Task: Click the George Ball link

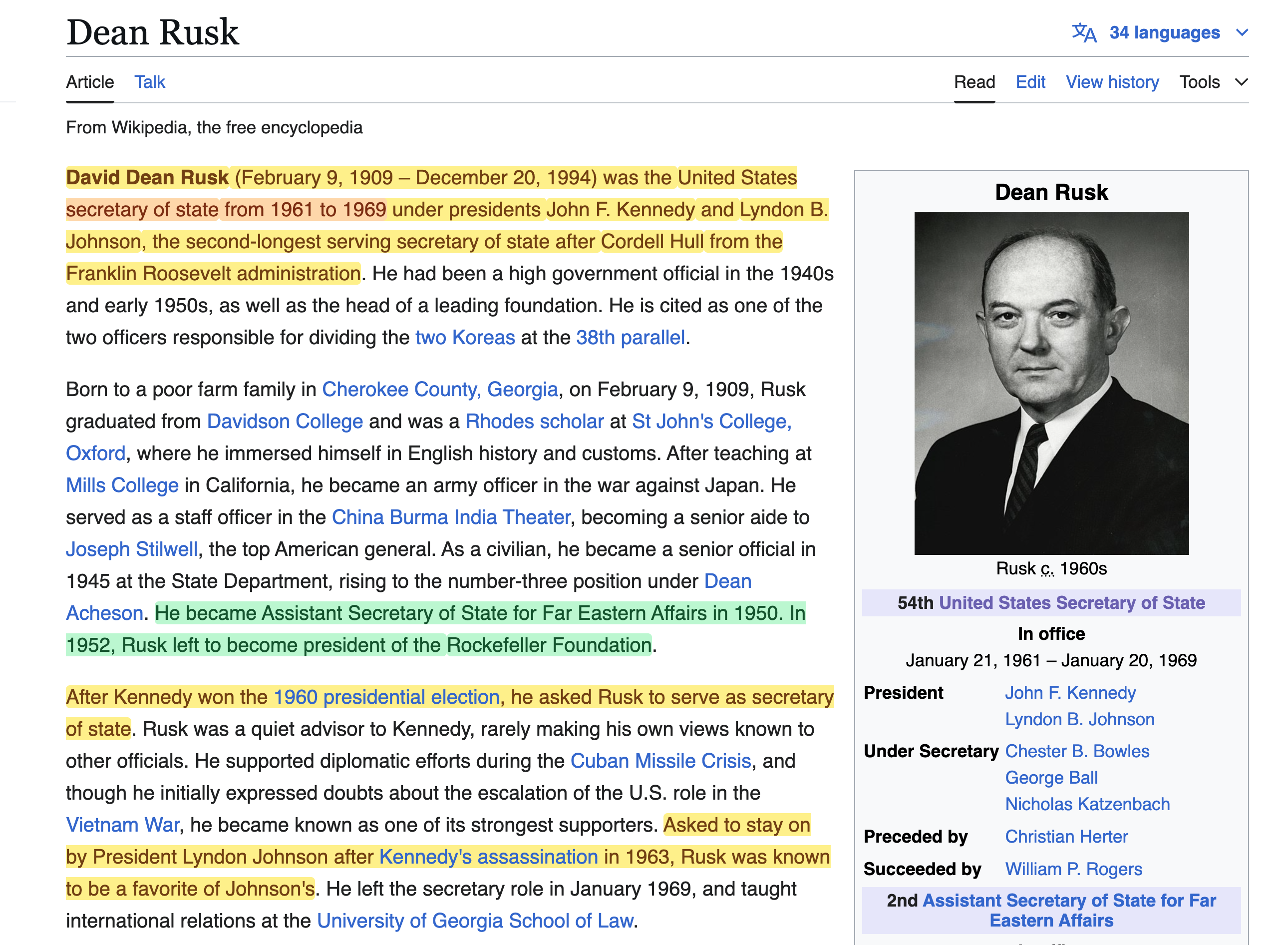Action: click(x=1051, y=777)
